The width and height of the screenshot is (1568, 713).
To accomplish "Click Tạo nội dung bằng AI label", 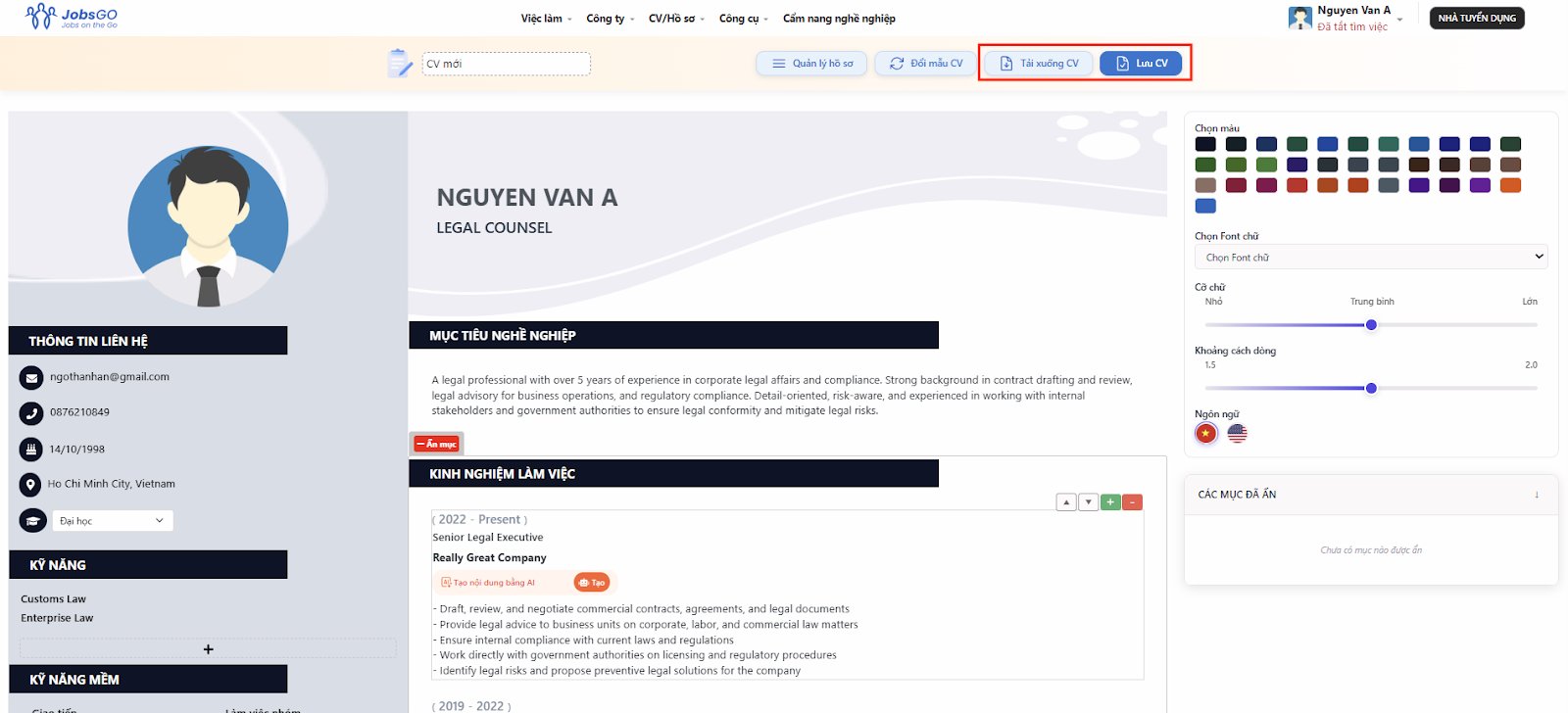I will (x=488, y=583).
